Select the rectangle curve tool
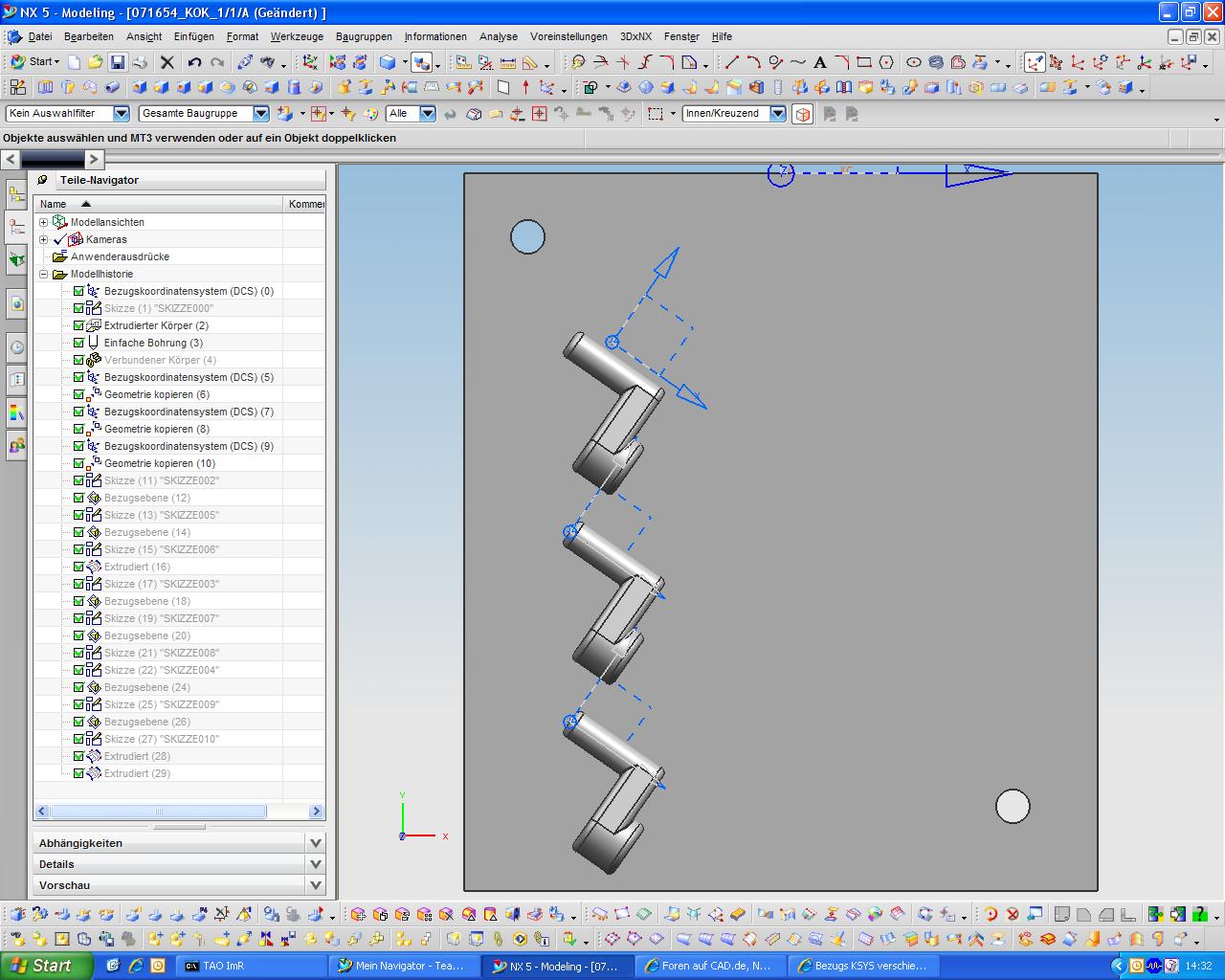This screenshot has height=980, width=1225. pos(863,62)
